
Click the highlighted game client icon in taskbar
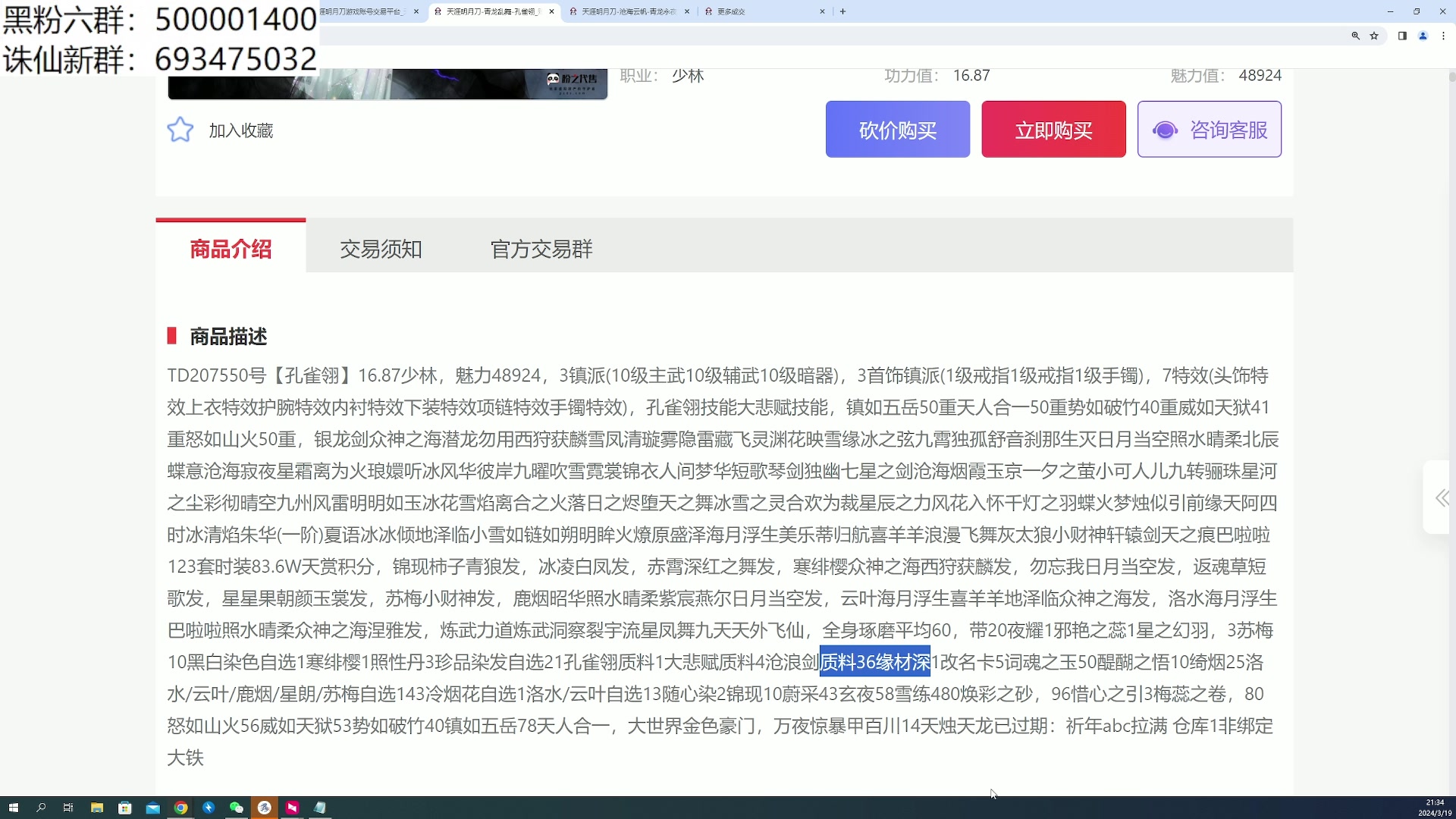click(265, 808)
